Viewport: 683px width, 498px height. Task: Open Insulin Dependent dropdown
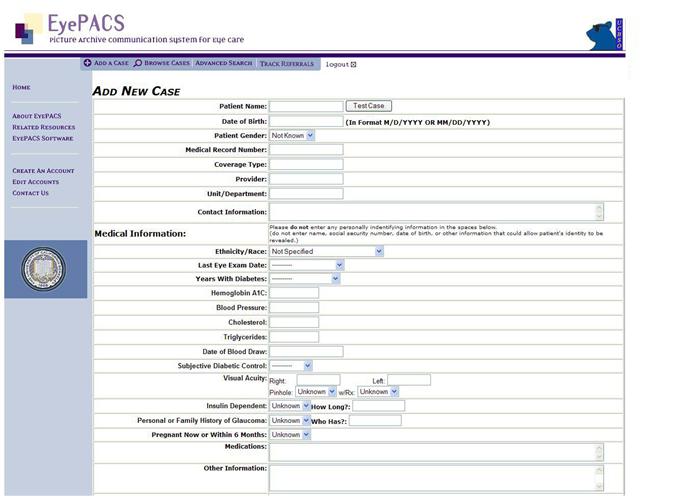tap(290, 406)
